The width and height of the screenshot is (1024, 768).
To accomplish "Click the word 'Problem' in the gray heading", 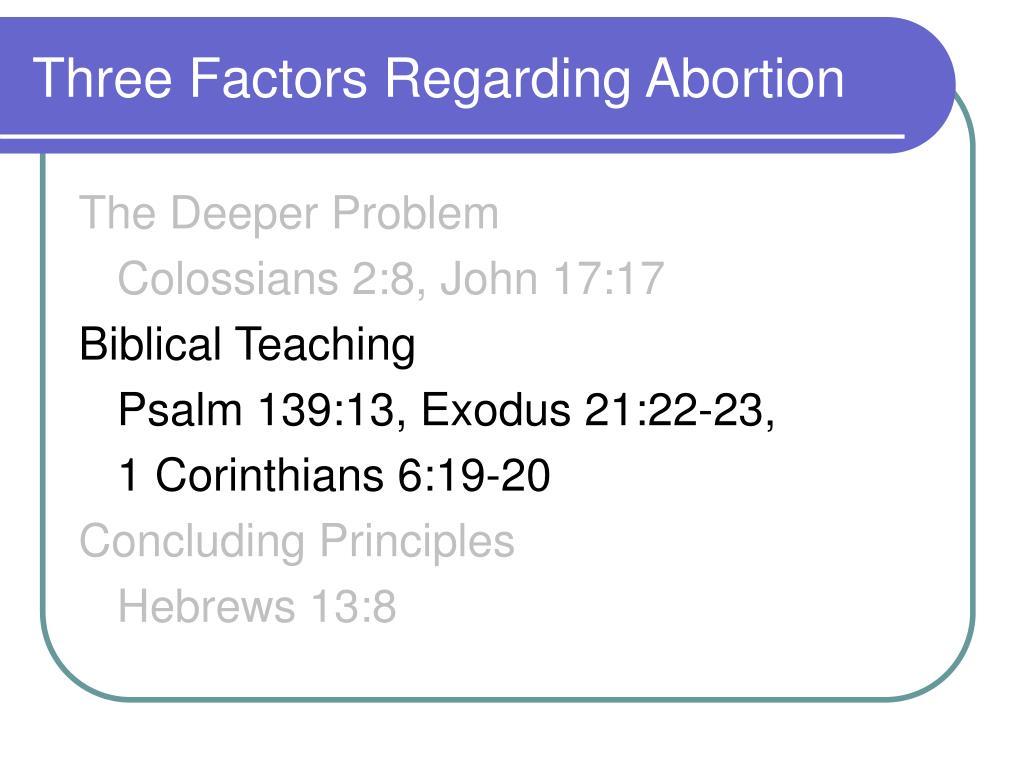I will pyautogui.click(x=415, y=213).
